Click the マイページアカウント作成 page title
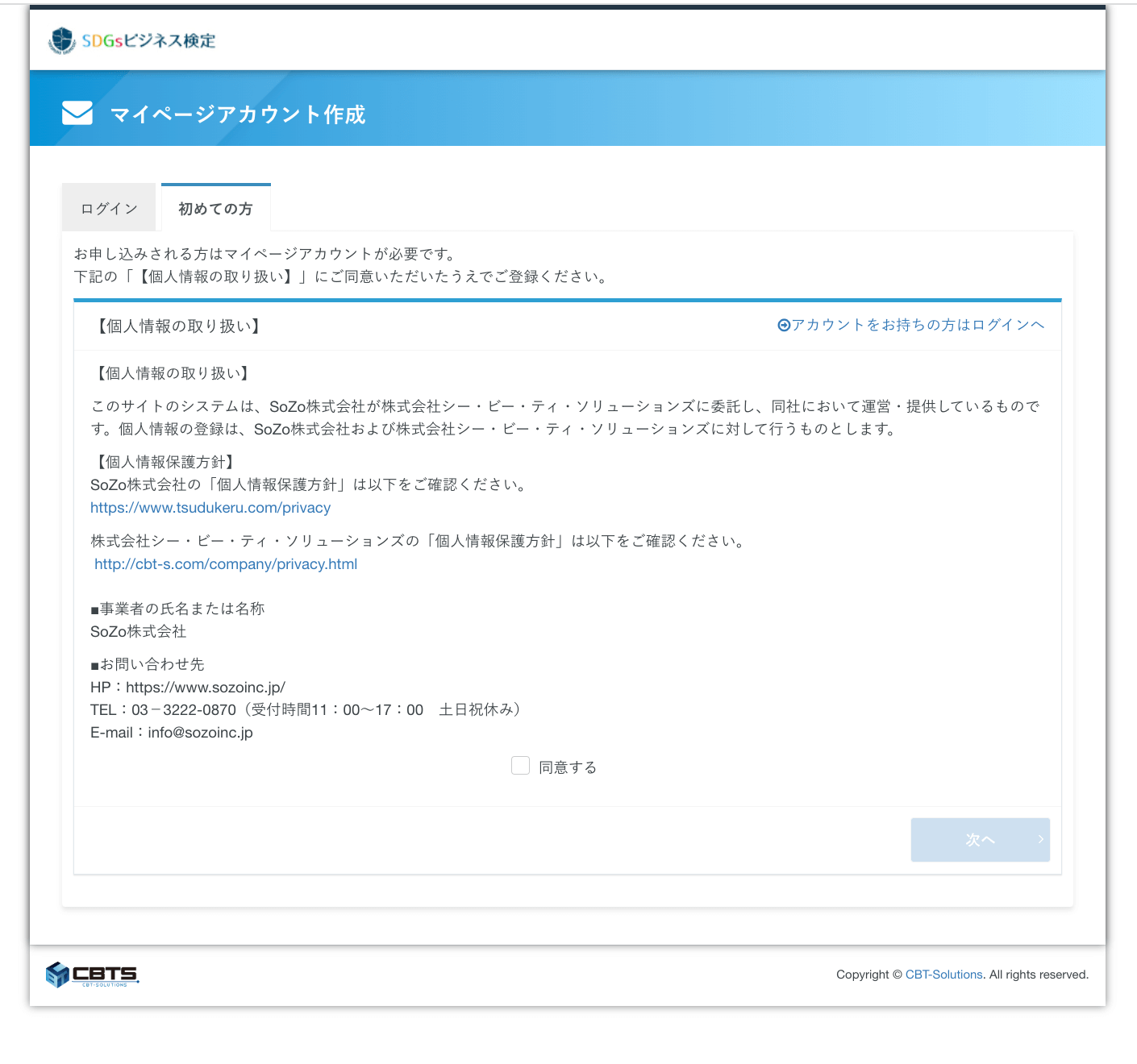The width and height of the screenshot is (1137, 1064). pyautogui.click(x=238, y=114)
